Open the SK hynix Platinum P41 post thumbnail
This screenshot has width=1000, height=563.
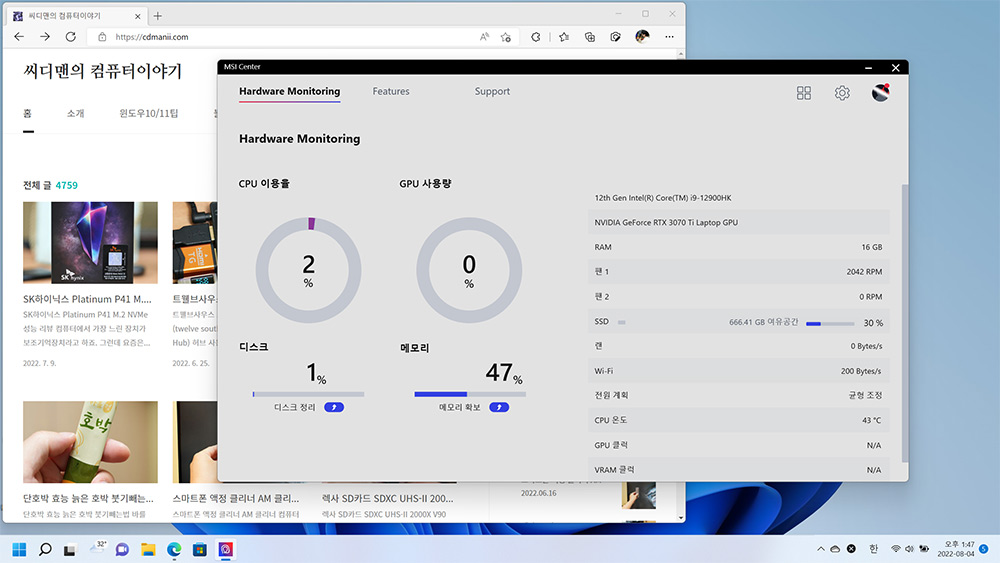pyautogui.click(x=90, y=242)
